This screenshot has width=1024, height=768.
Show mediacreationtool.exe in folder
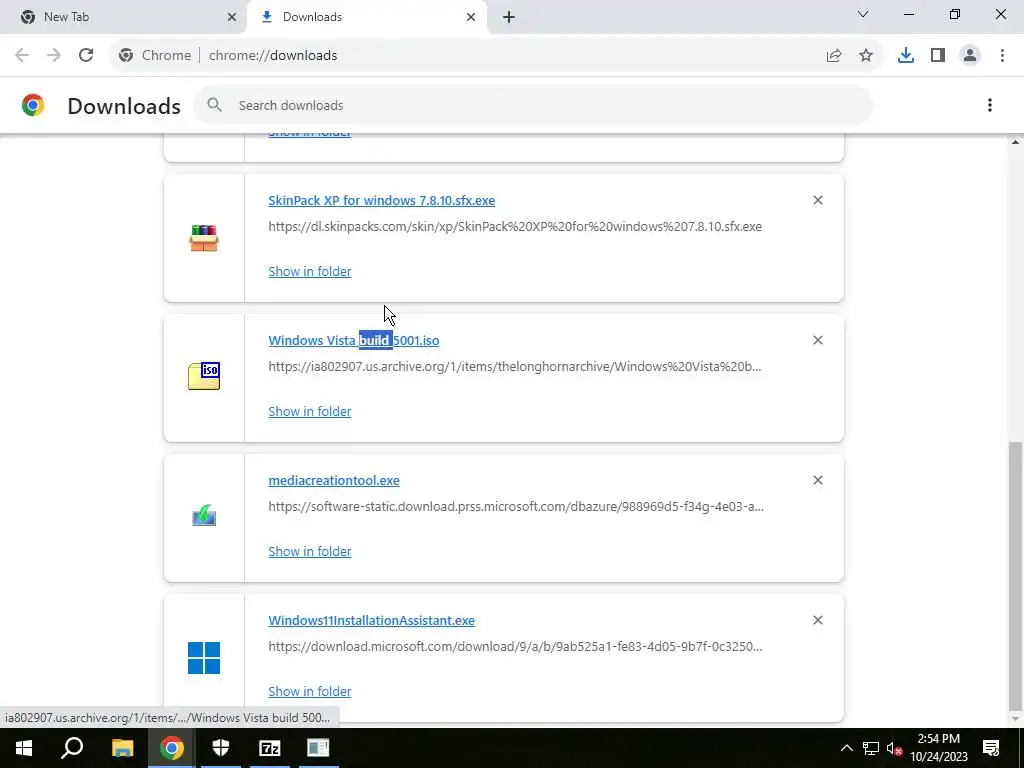point(310,551)
